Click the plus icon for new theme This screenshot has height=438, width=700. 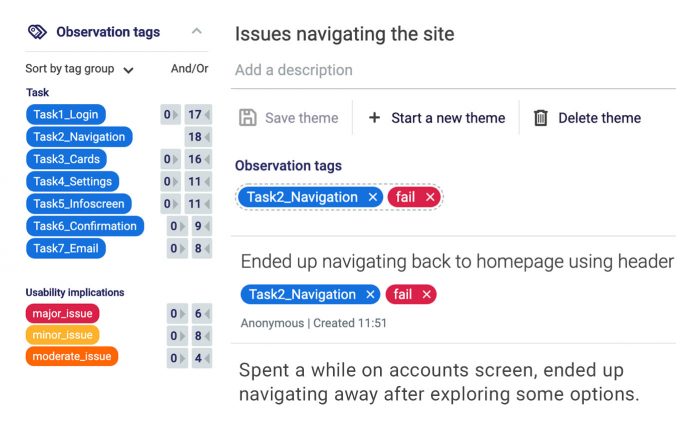pyautogui.click(x=374, y=118)
